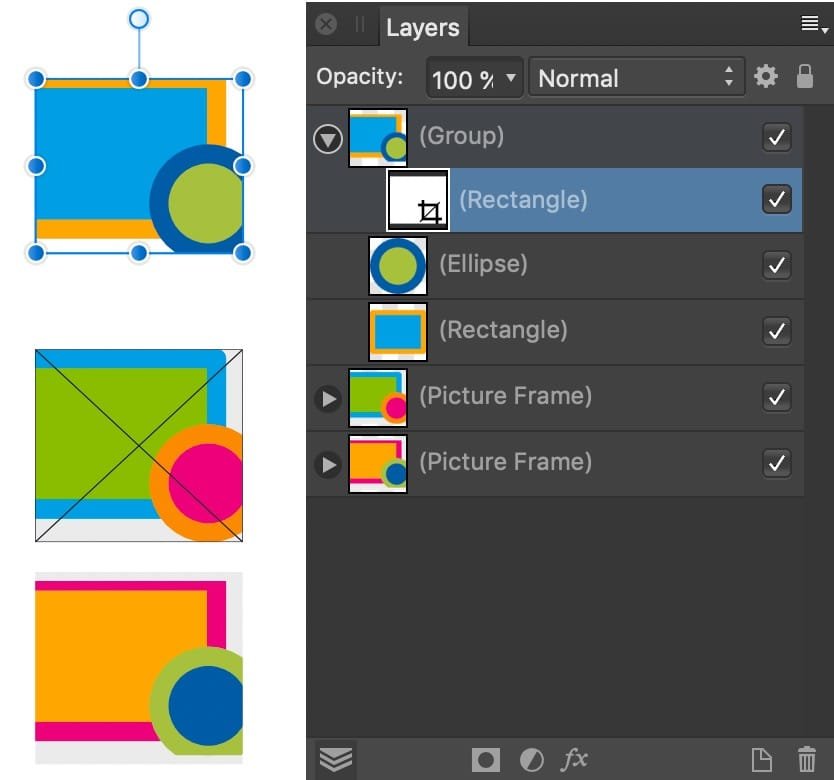This screenshot has height=780, width=834.
Task: Disable visibility of the bottom Picture Frame layer
Action: pyautogui.click(x=777, y=462)
